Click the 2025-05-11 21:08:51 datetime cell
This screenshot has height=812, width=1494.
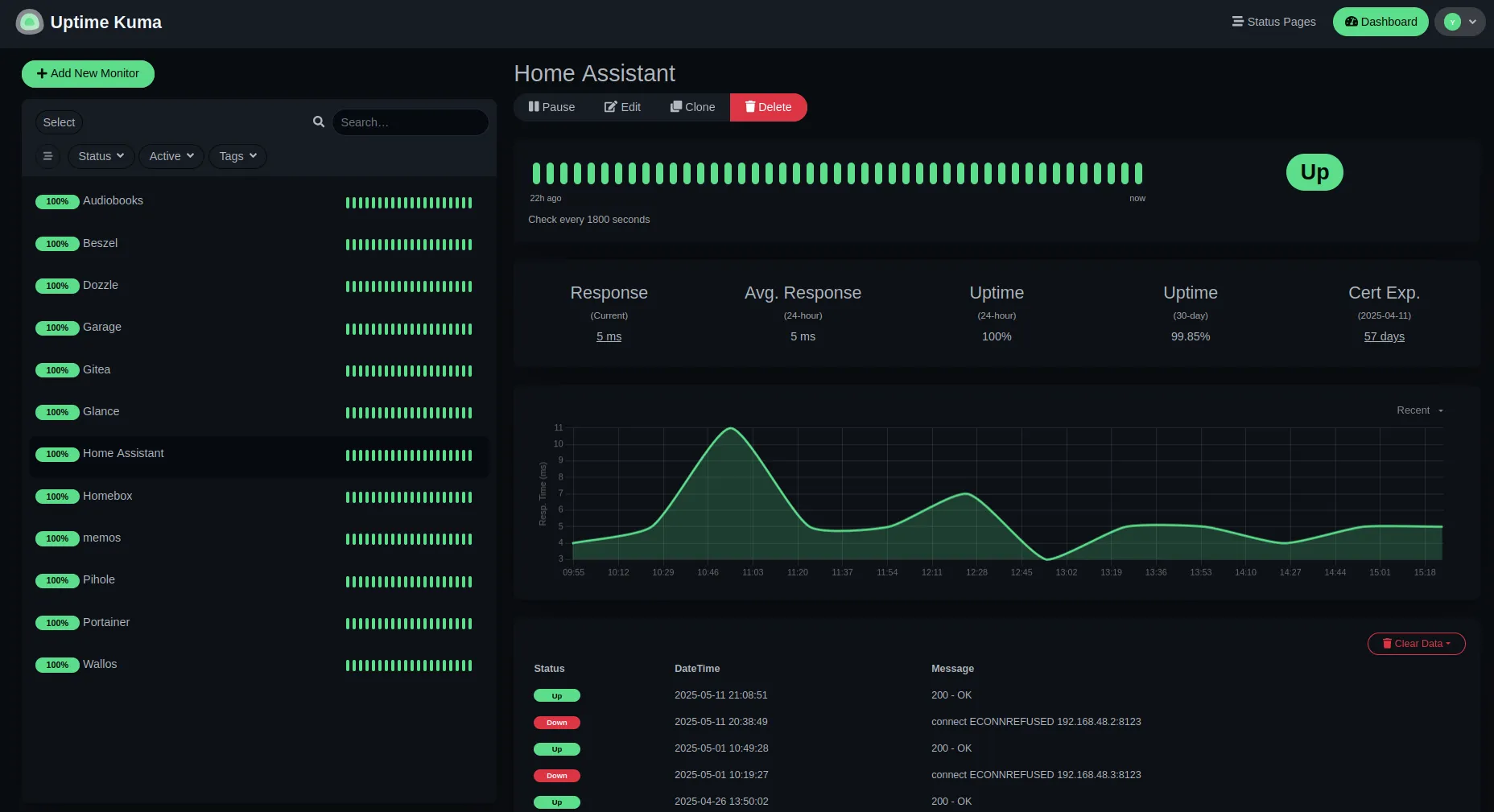pyautogui.click(x=720, y=695)
